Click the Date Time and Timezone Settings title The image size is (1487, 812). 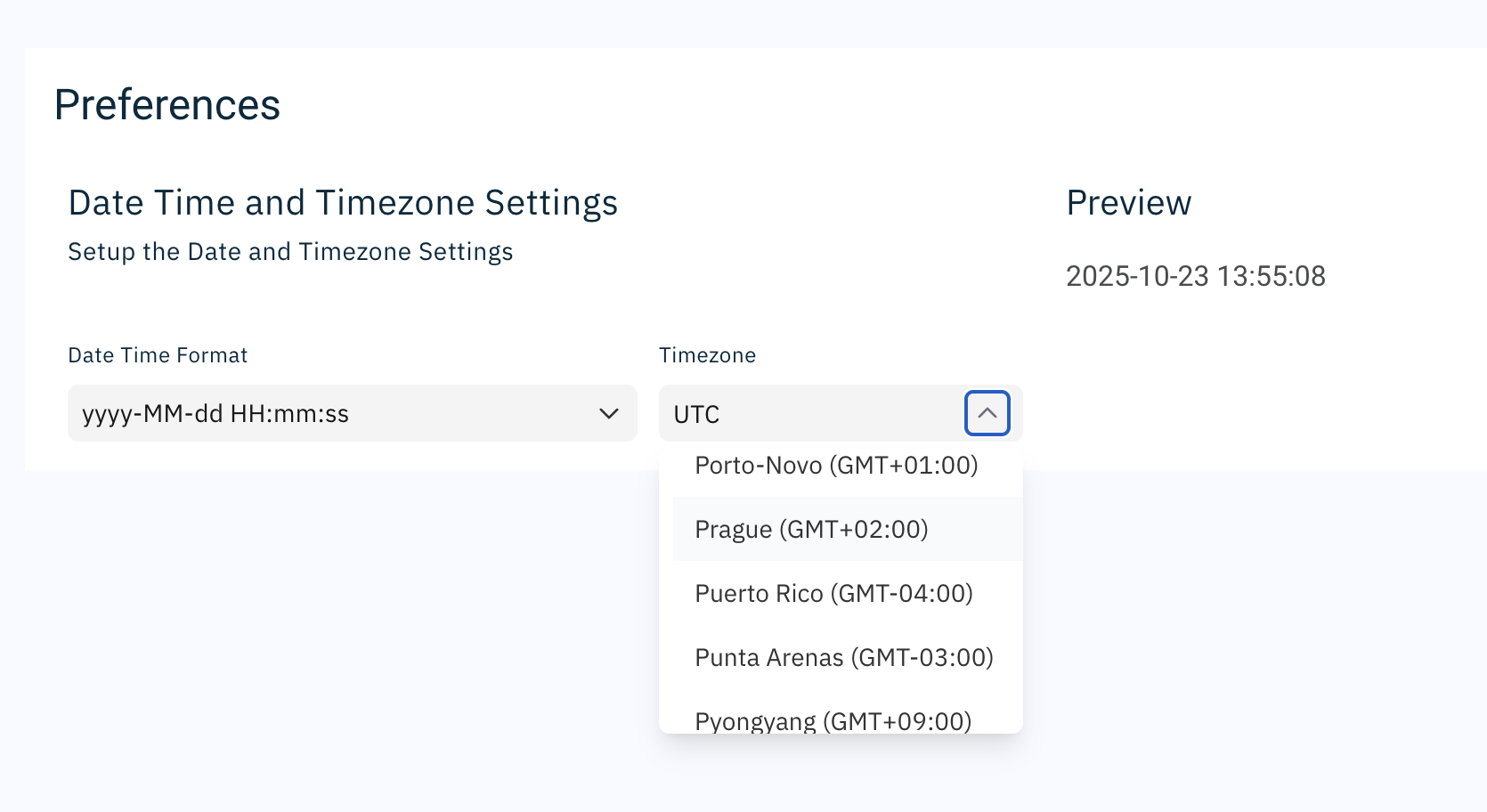click(x=343, y=203)
